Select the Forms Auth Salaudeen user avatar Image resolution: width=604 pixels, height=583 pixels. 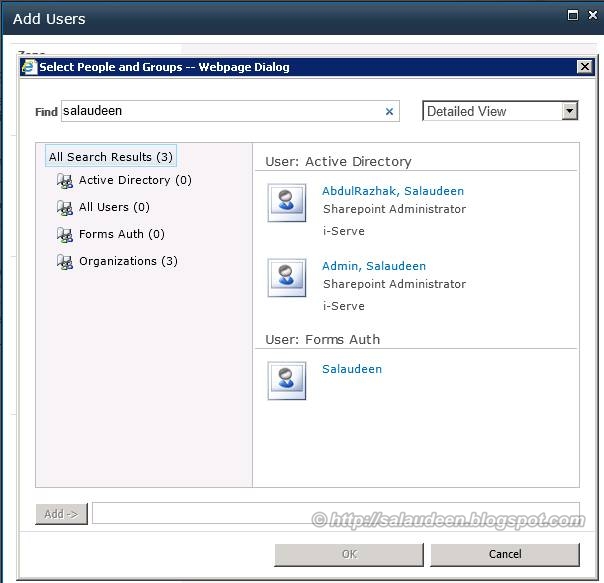(287, 380)
